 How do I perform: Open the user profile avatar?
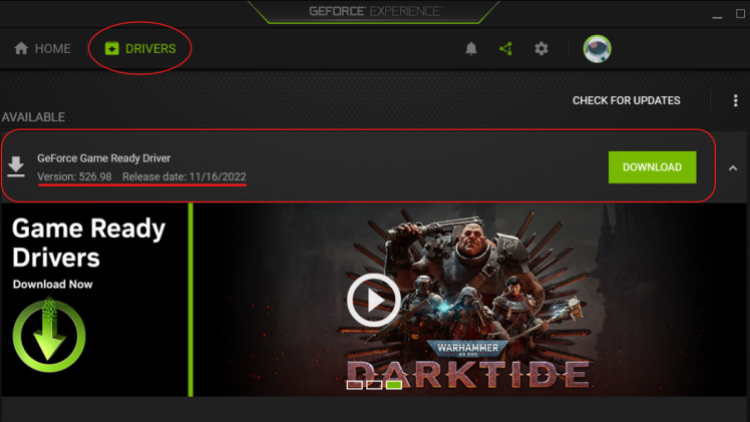click(x=597, y=48)
